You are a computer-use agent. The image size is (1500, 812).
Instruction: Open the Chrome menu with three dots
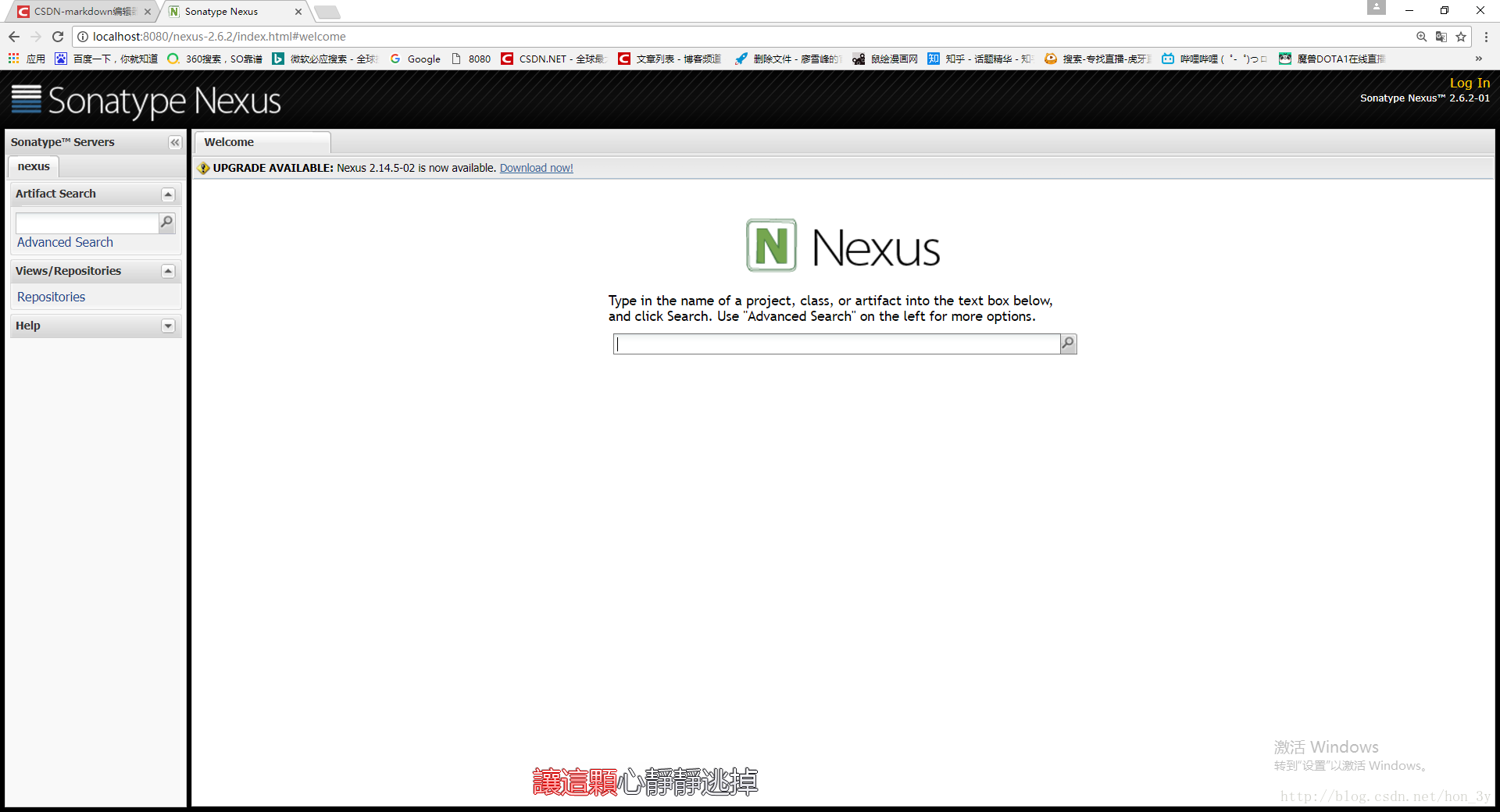pyautogui.click(x=1486, y=37)
